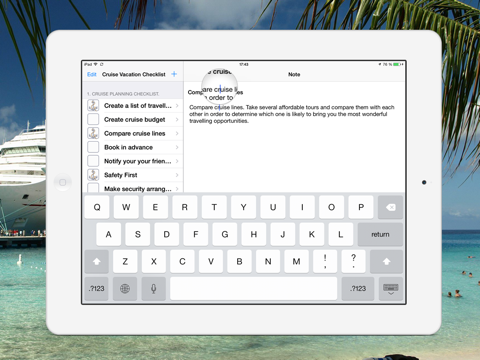Tap the globe language key
The height and width of the screenshot is (360, 480).
[x=125, y=288]
